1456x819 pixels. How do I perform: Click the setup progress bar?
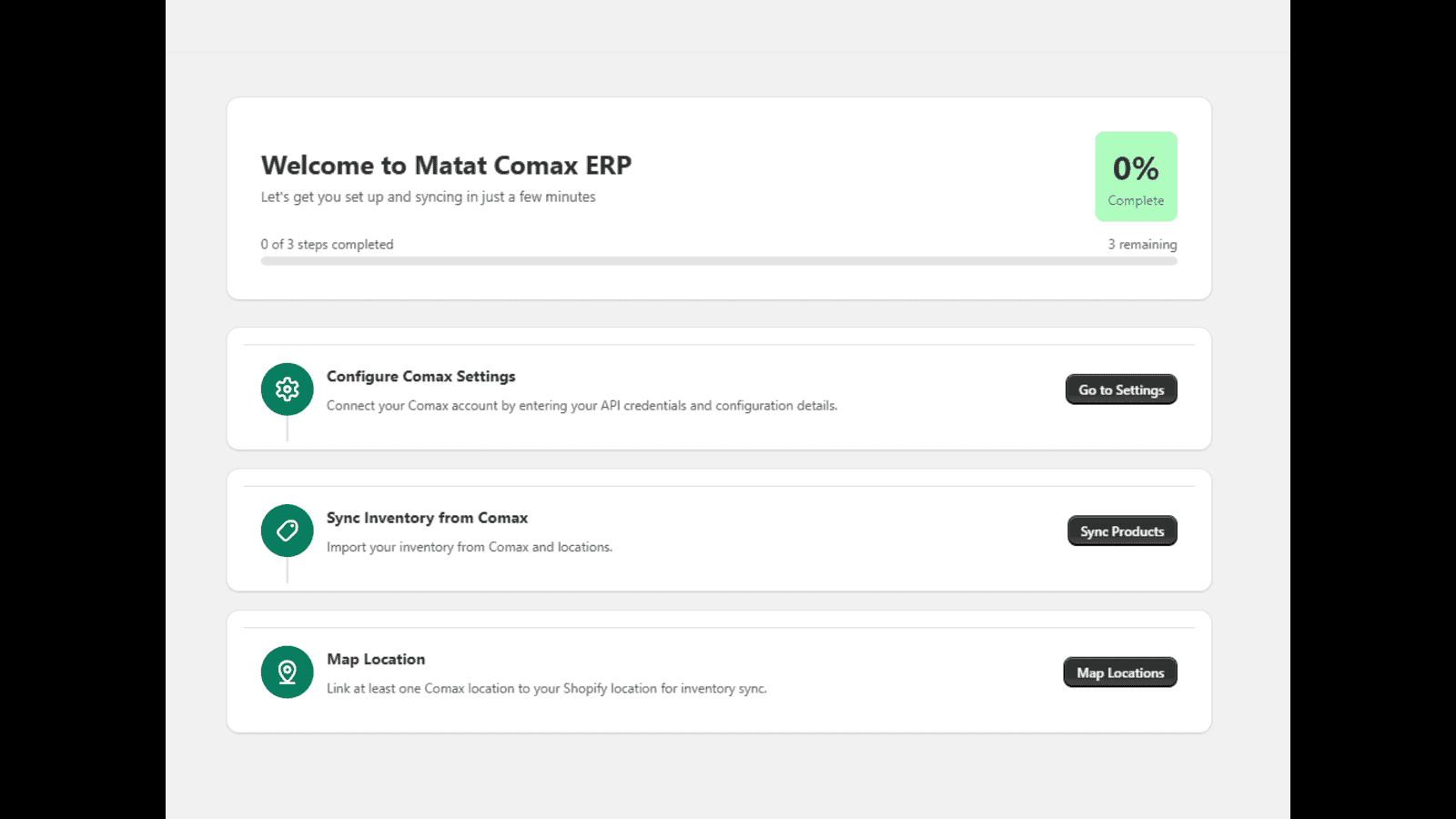pyautogui.click(x=718, y=261)
